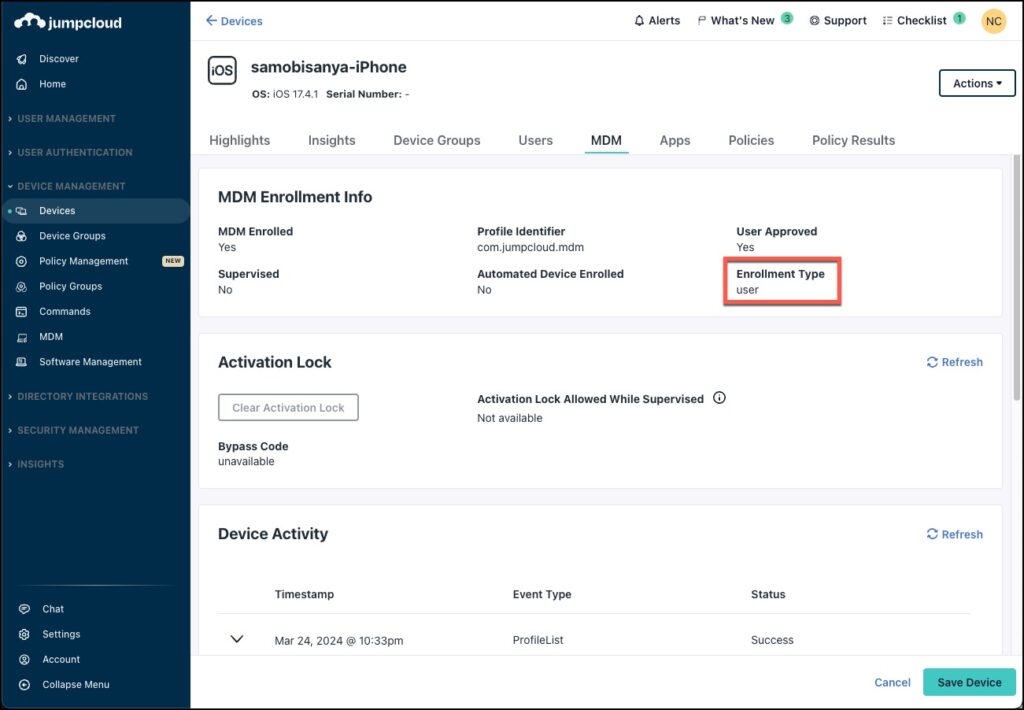Open the Highlights tab for the device
The width and height of the screenshot is (1024, 710).
[x=239, y=140]
